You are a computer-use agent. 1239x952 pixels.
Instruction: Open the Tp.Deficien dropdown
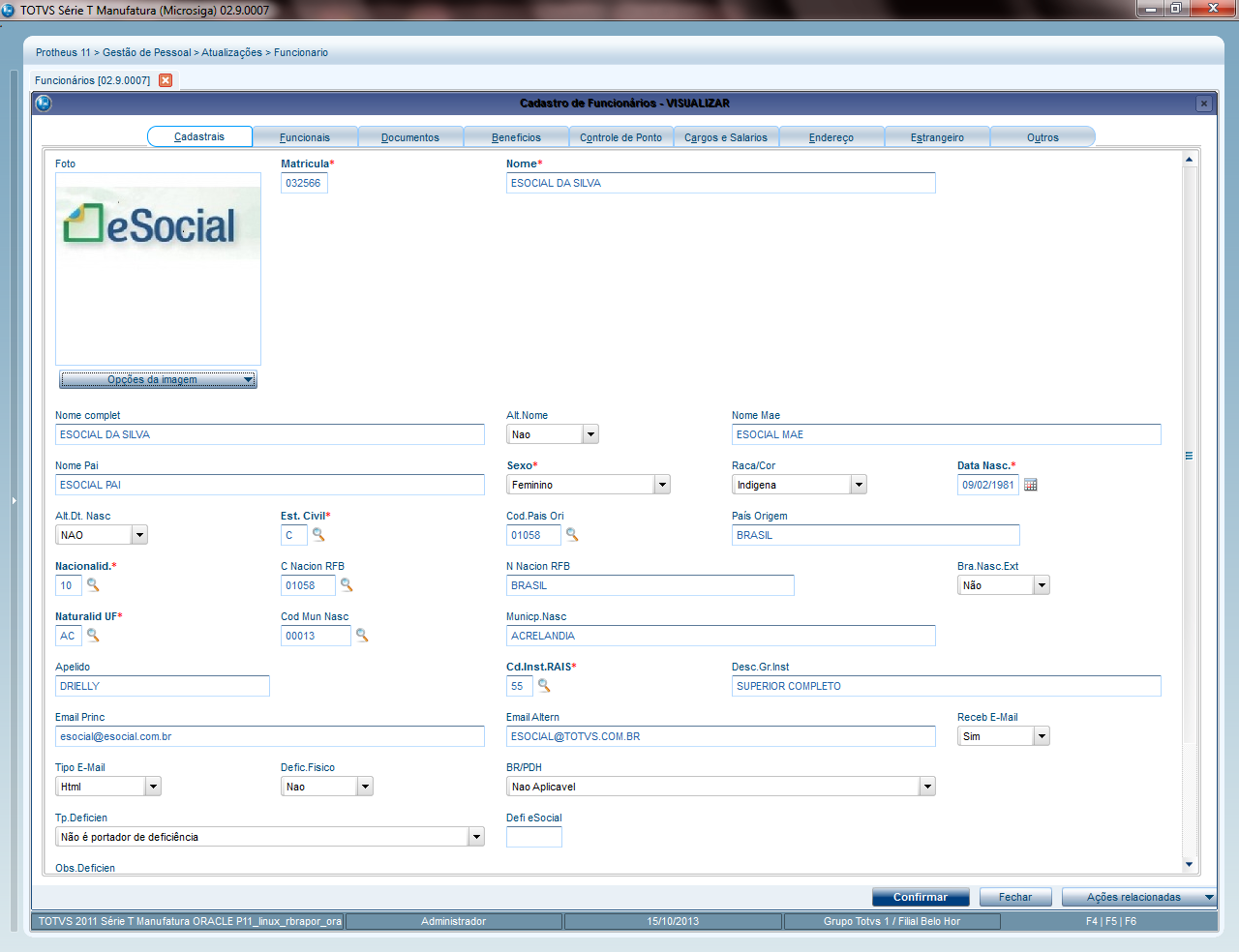point(476,837)
